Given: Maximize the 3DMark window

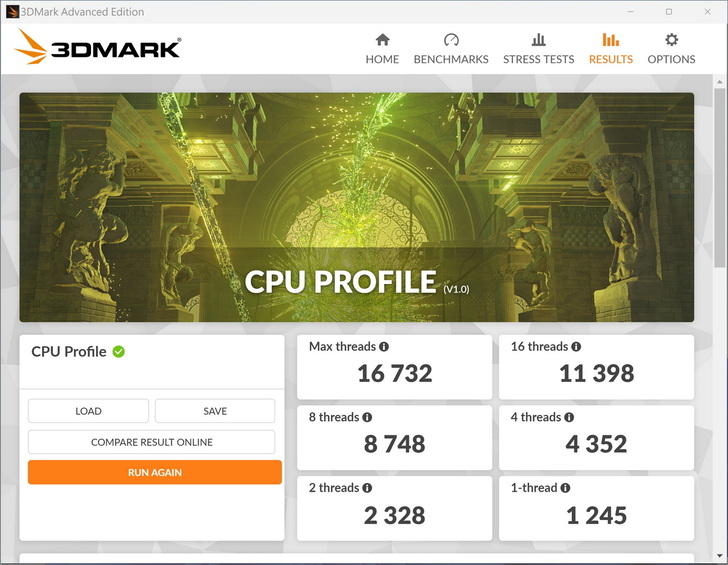Looking at the screenshot, I should (669, 12).
